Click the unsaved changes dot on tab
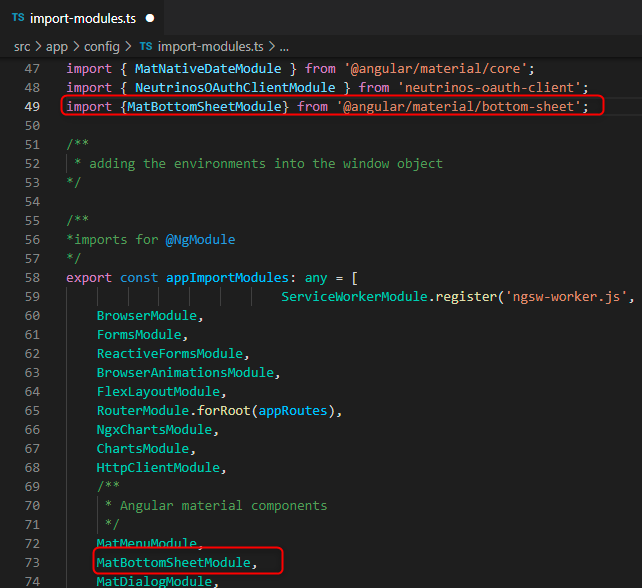Image resolution: width=642 pixels, height=588 pixels. point(150,18)
